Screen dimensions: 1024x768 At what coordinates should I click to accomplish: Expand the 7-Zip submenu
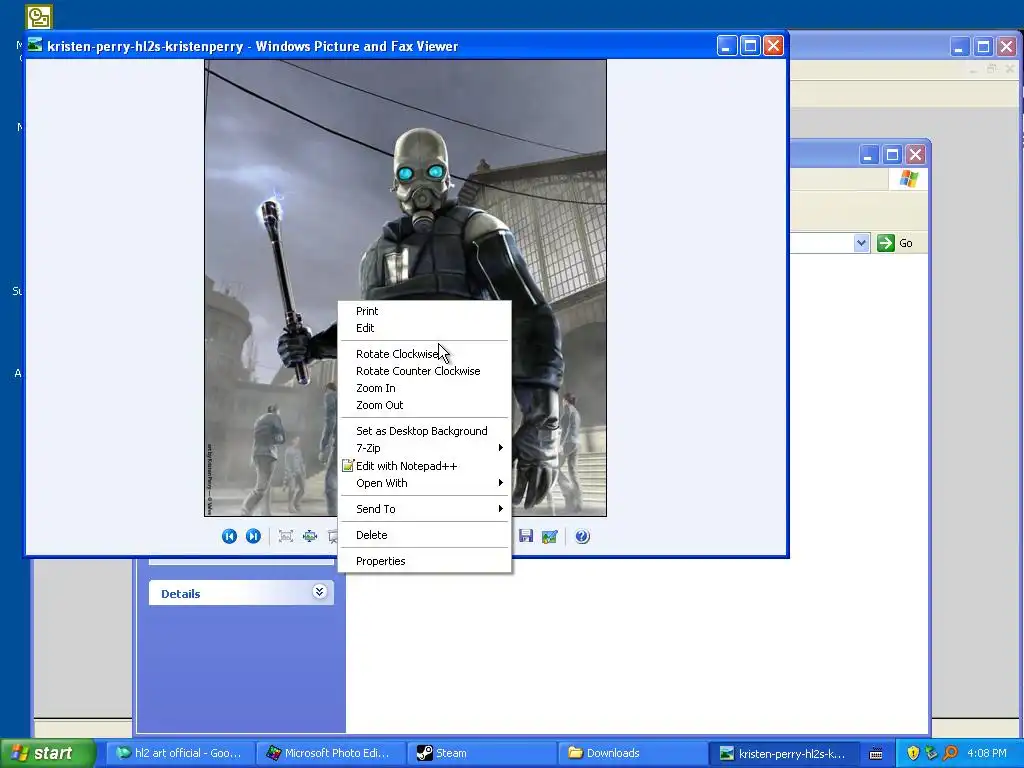(424, 448)
